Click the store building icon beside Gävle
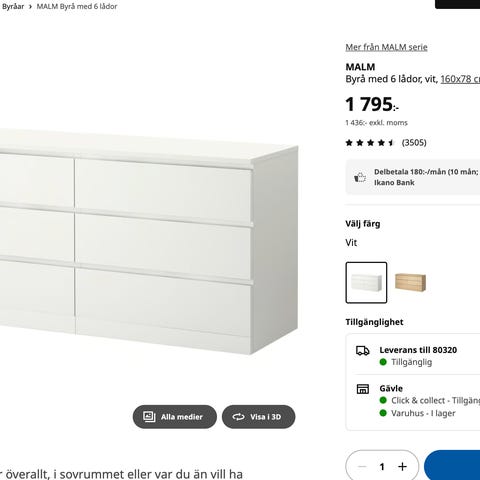480x480 pixels. tap(363, 389)
